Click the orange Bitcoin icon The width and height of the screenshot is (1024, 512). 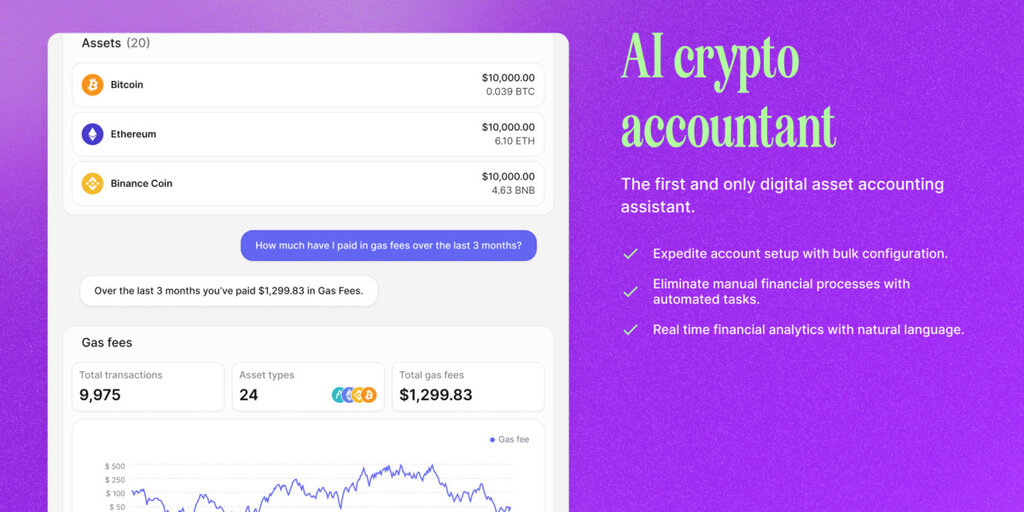pos(92,85)
